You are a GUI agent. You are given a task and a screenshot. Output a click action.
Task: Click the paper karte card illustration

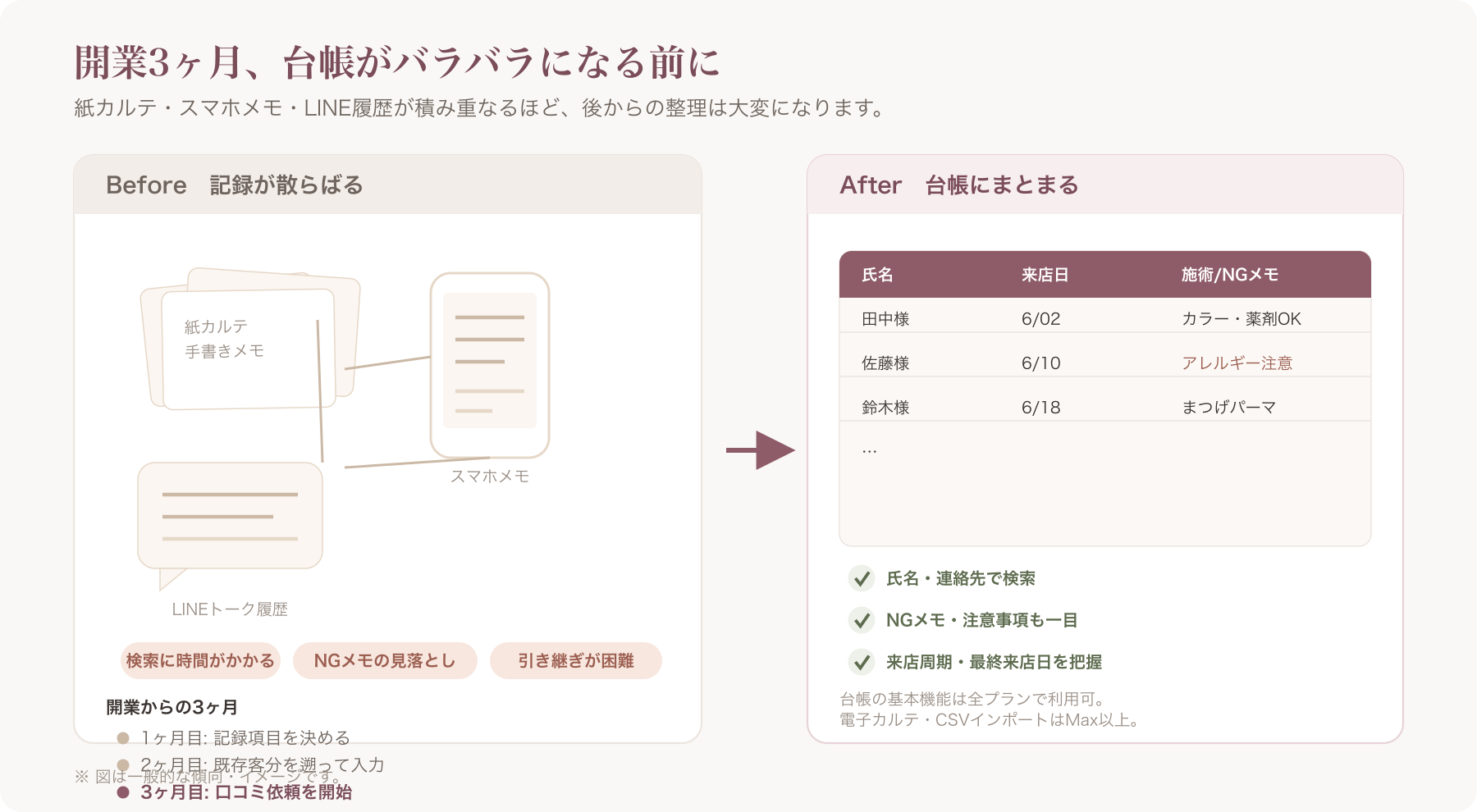tap(250, 339)
